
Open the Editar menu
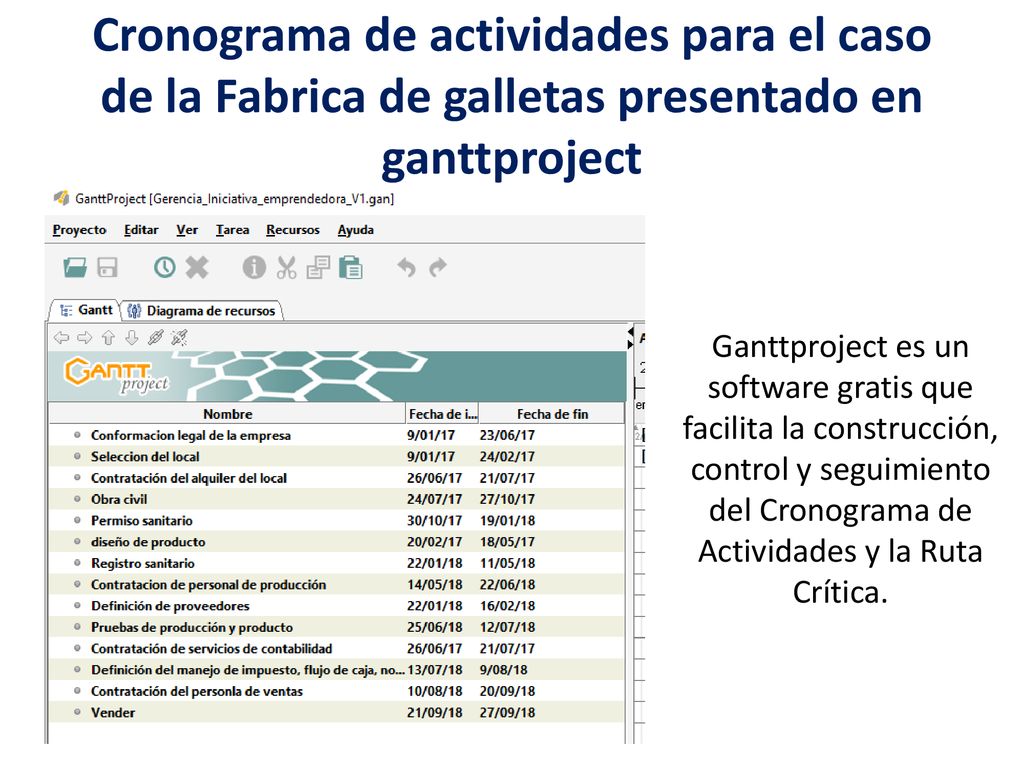coord(141,230)
